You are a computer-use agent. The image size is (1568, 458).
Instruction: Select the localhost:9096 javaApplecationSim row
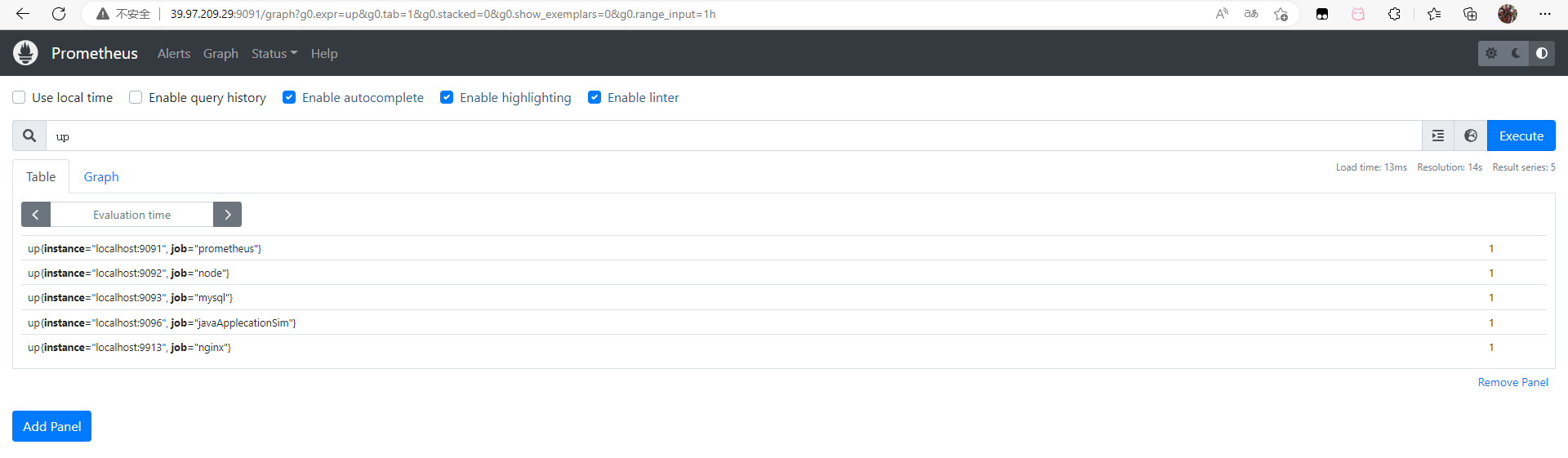point(783,322)
